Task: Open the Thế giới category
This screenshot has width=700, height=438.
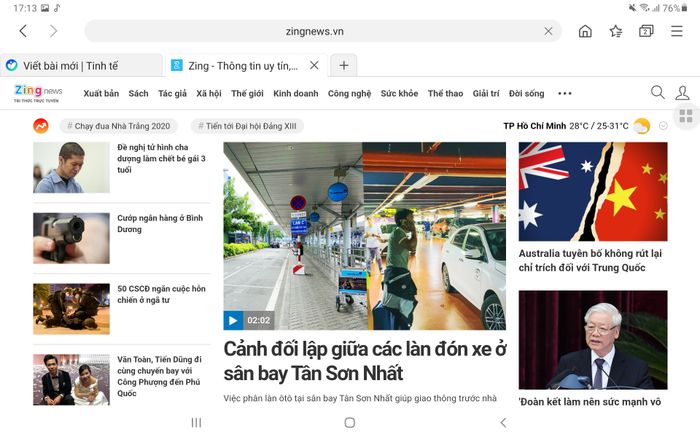Action: coord(247,93)
